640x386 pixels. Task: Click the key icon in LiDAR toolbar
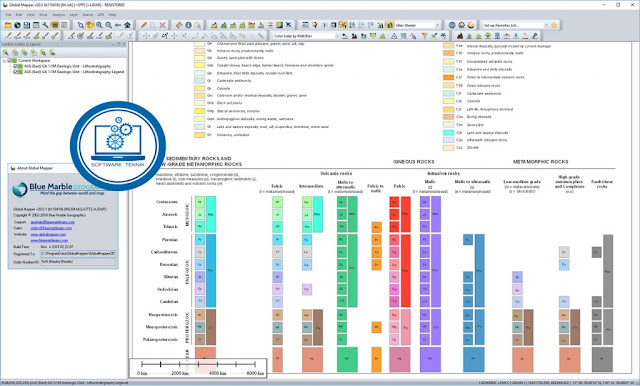pyautogui.click(x=535, y=36)
